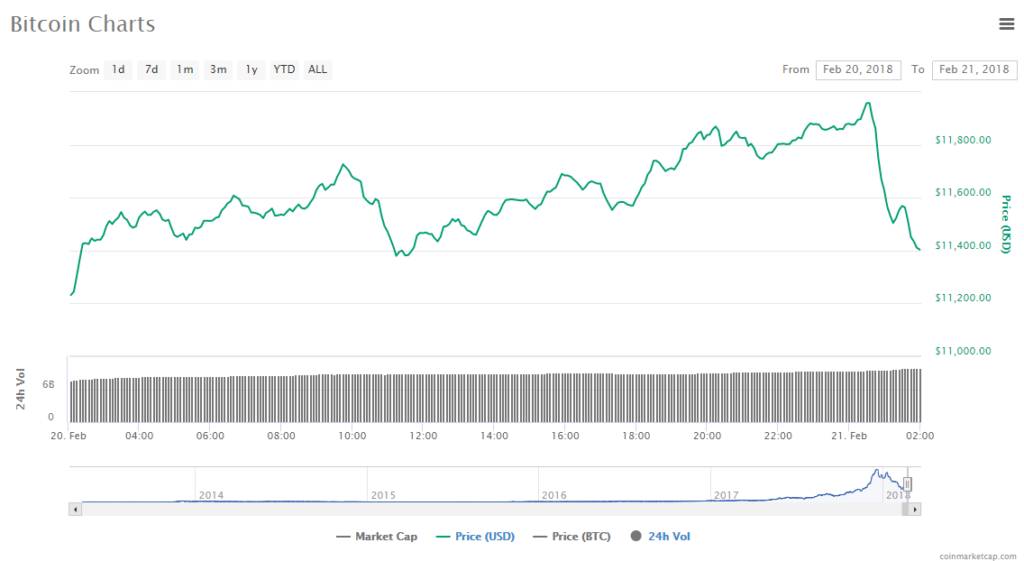The image size is (1024, 561).
Task: Select the 1m zoom range
Action: point(185,69)
